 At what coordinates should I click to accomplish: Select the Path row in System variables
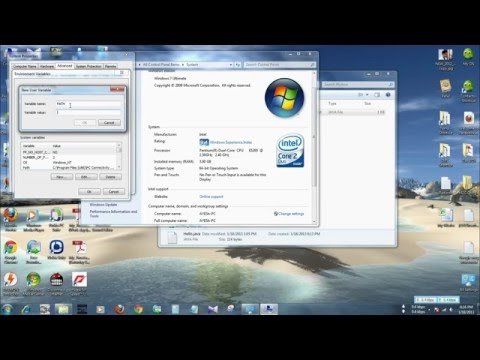click(x=69, y=167)
